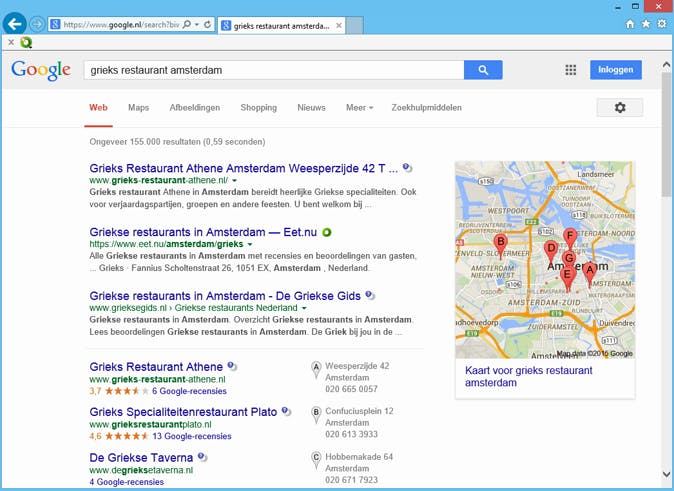The width and height of the screenshot is (674, 491).
Task: Open 'Griekse restaurants in Amsterdam — Eet.nu' result
Action: point(203,232)
